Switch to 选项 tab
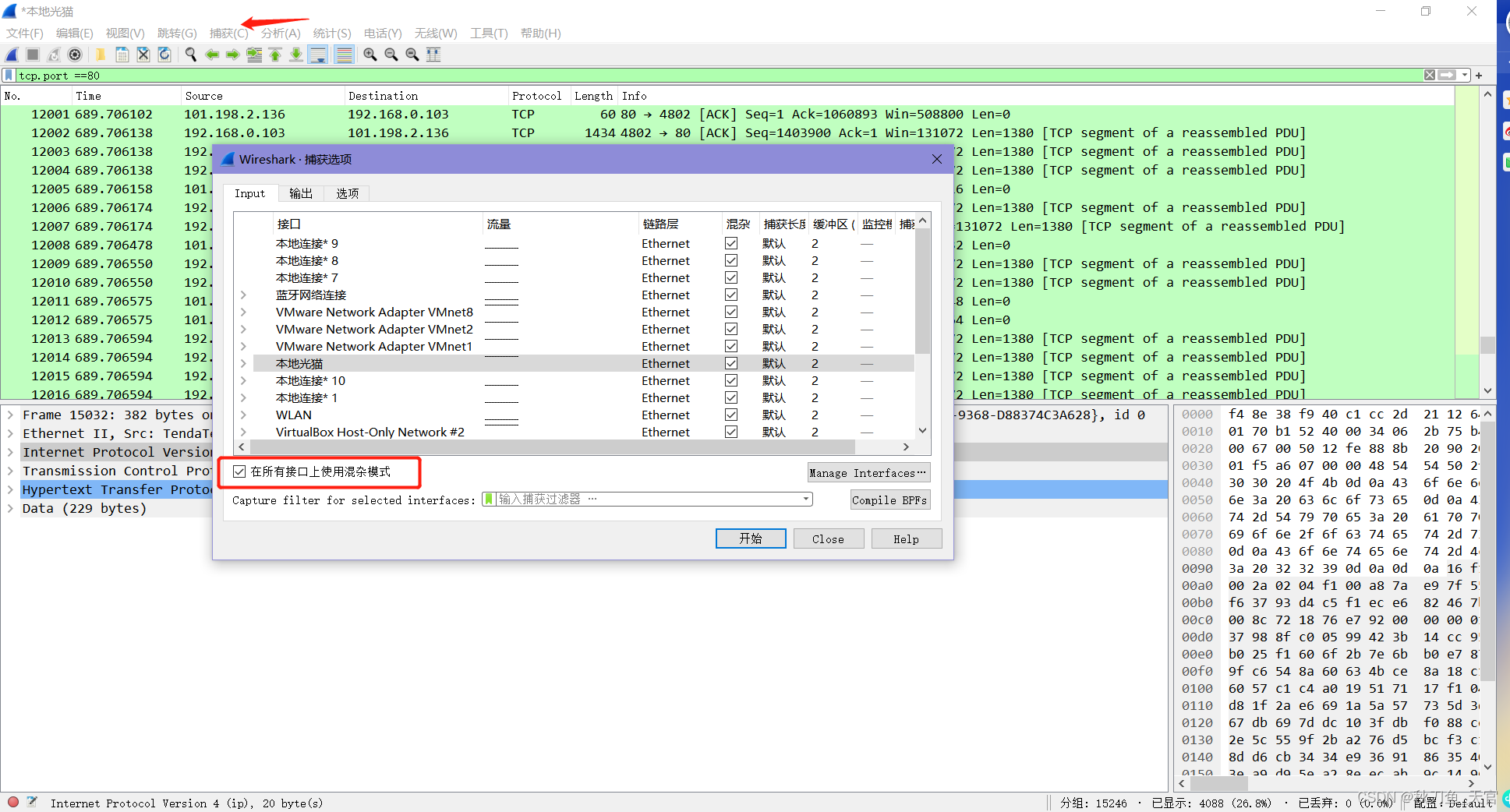Viewport: 1510px width, 812px height. (348, 193)
